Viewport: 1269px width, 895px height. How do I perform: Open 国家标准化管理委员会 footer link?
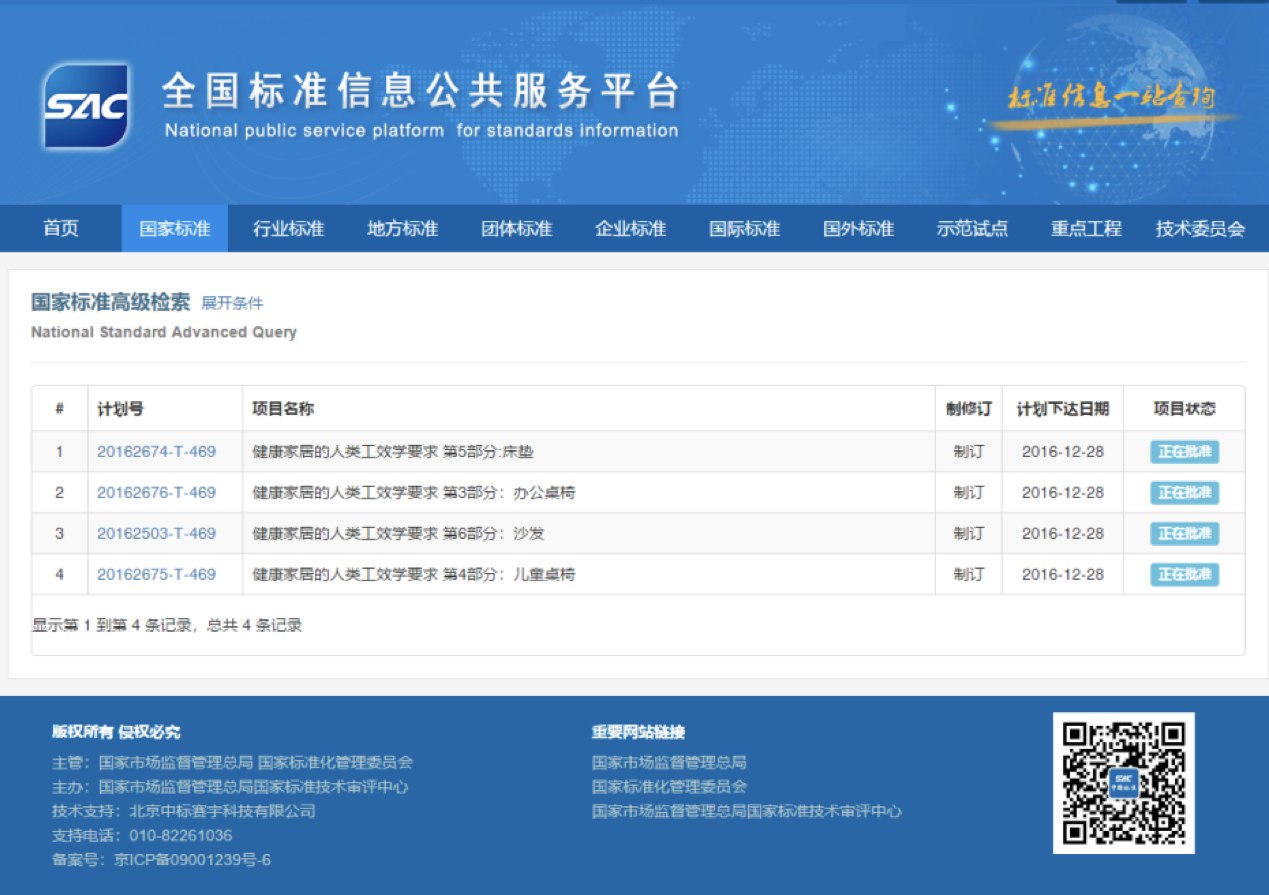click(x=669, y=787)
